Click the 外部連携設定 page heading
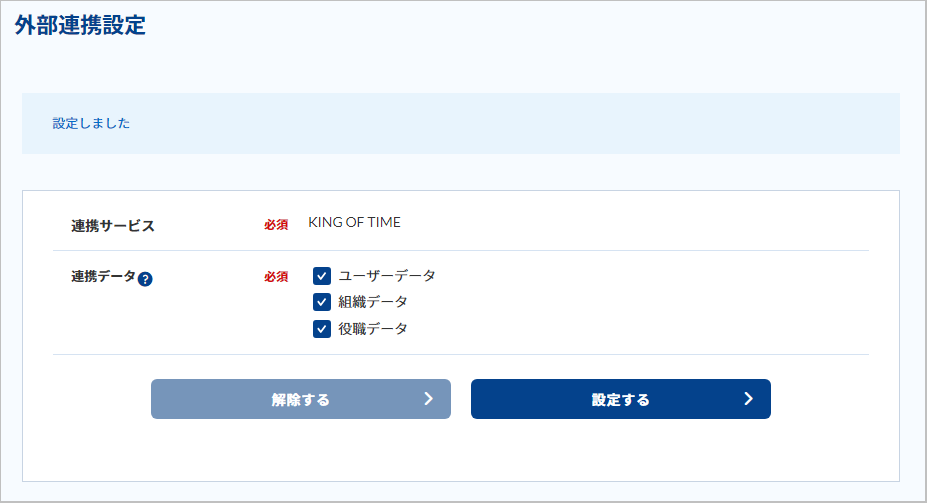This screenshot has width=927, height=503. pos(80,25)
